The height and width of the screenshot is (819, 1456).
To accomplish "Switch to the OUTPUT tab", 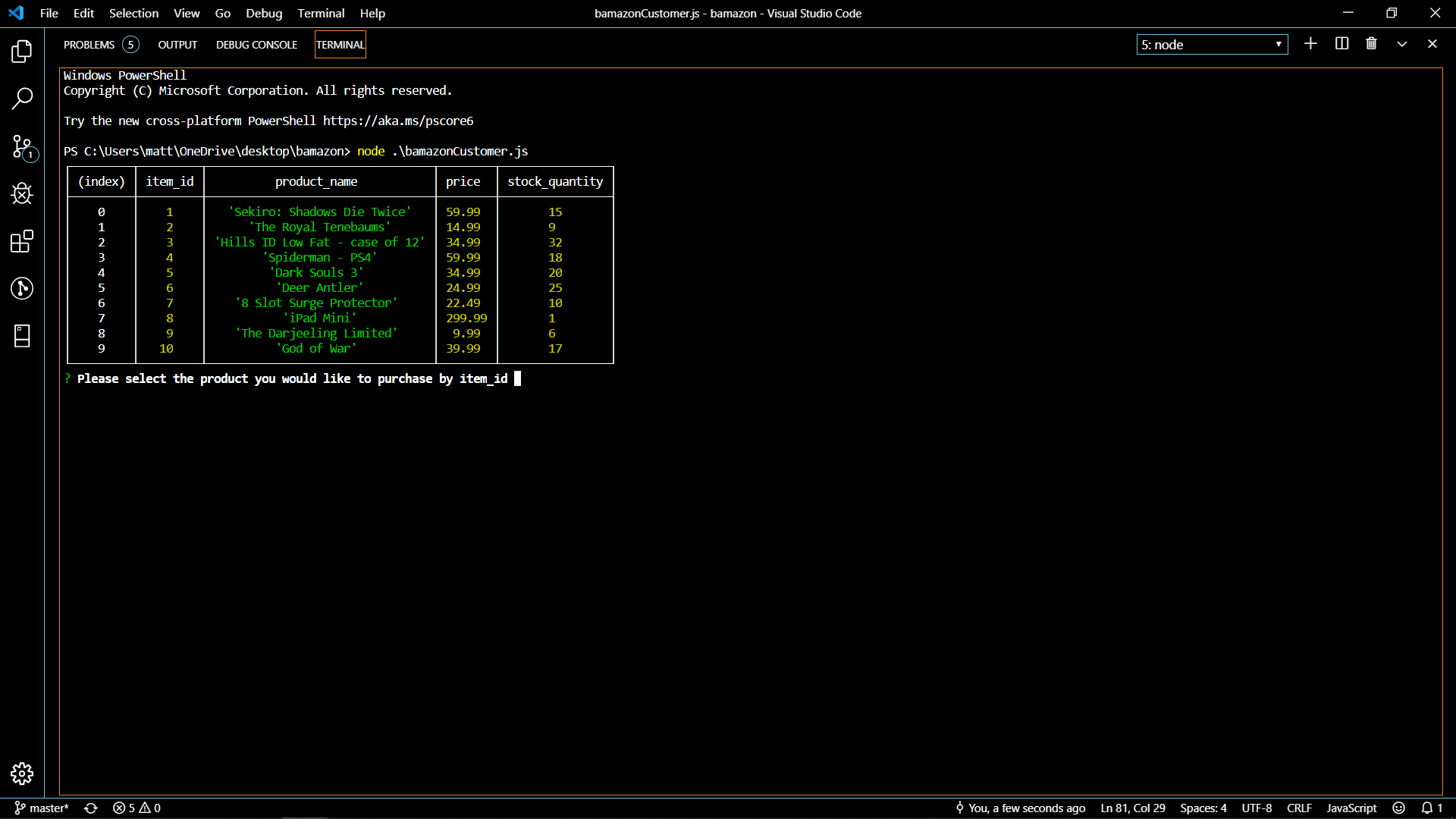I will [x=177, y=45].
